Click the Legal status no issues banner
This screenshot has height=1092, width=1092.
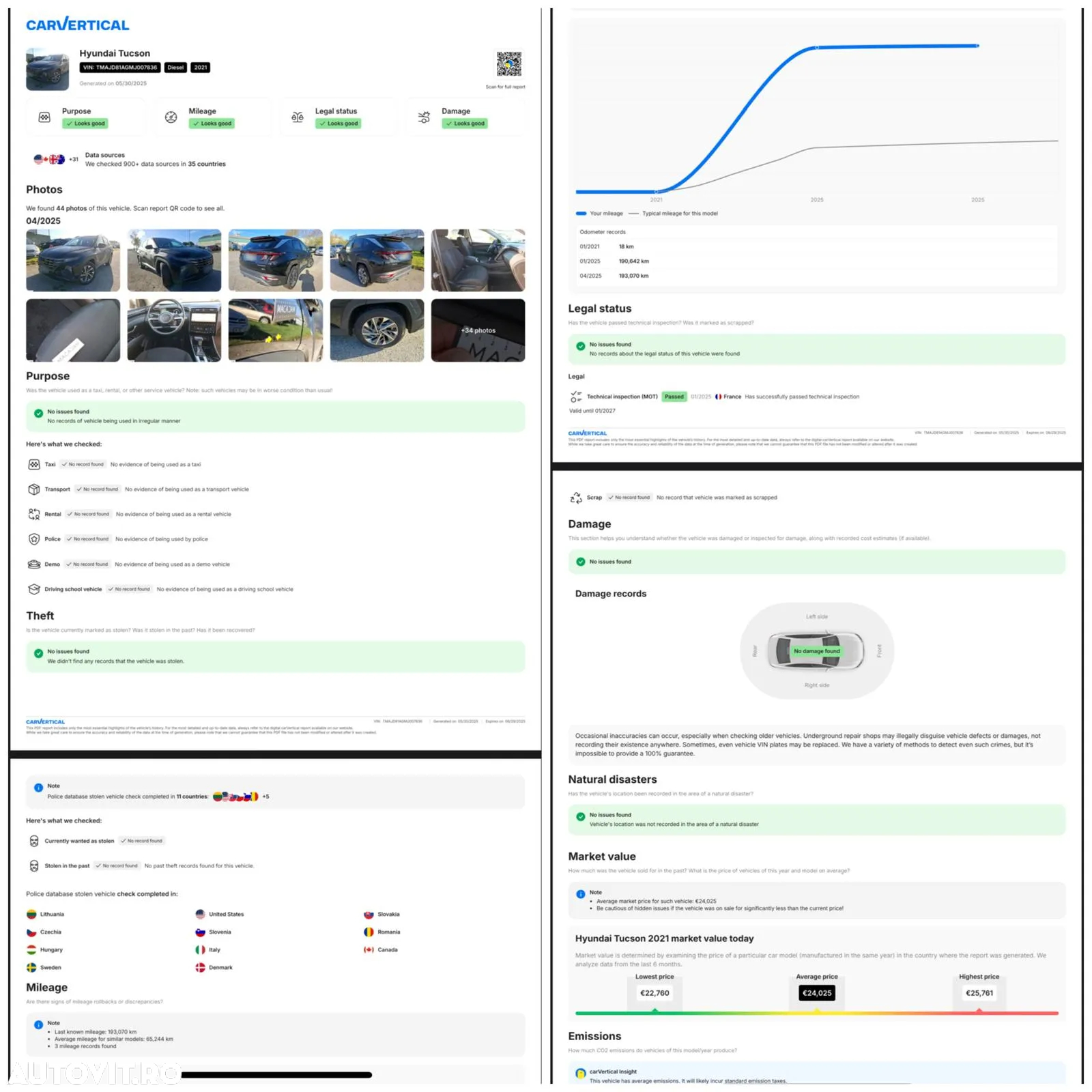pos(816,349)
